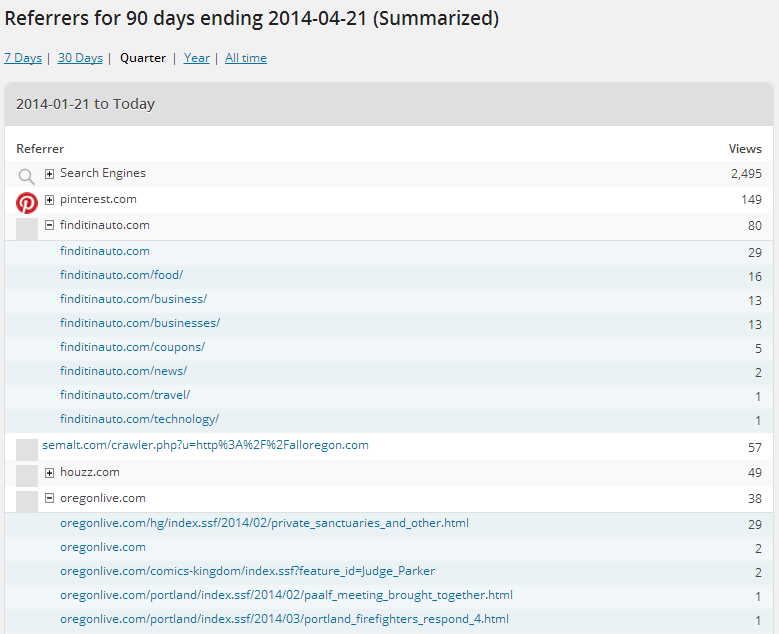Click the oregonlive.com group label
Screen dimensions: 779x634
[x=103, y=498]
